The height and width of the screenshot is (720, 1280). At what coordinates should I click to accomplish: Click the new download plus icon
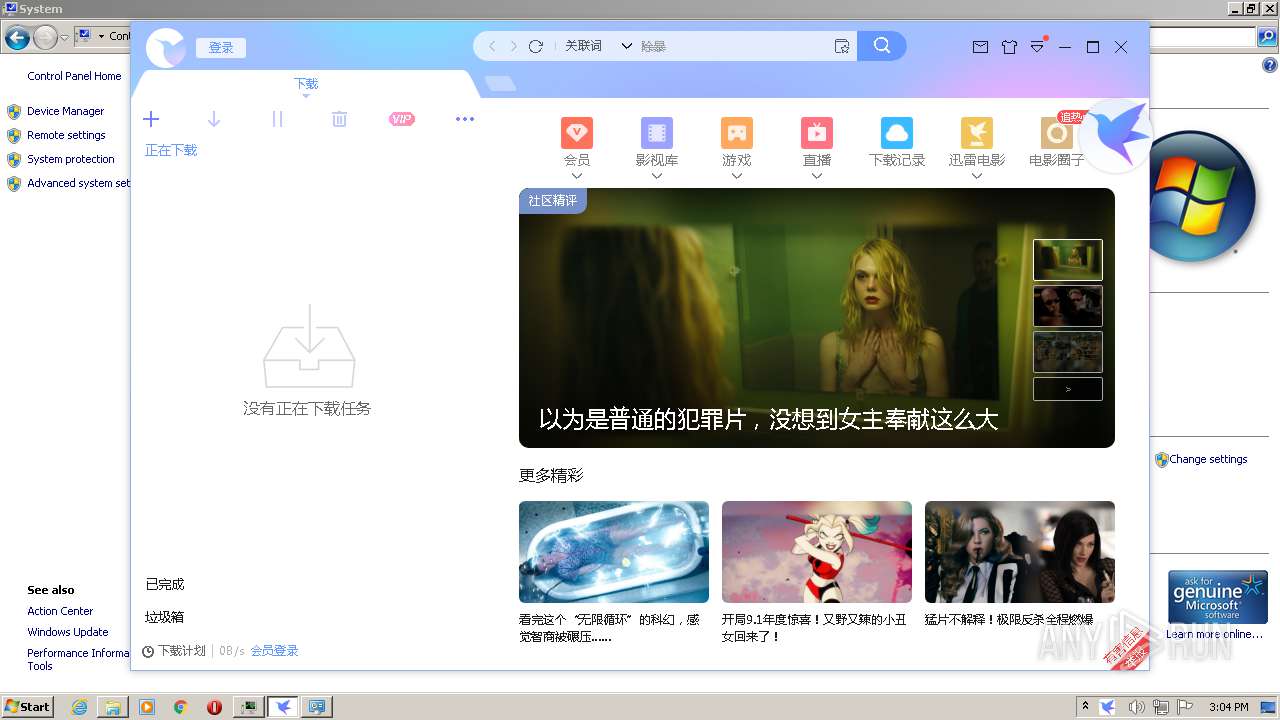tap(151, 120)
